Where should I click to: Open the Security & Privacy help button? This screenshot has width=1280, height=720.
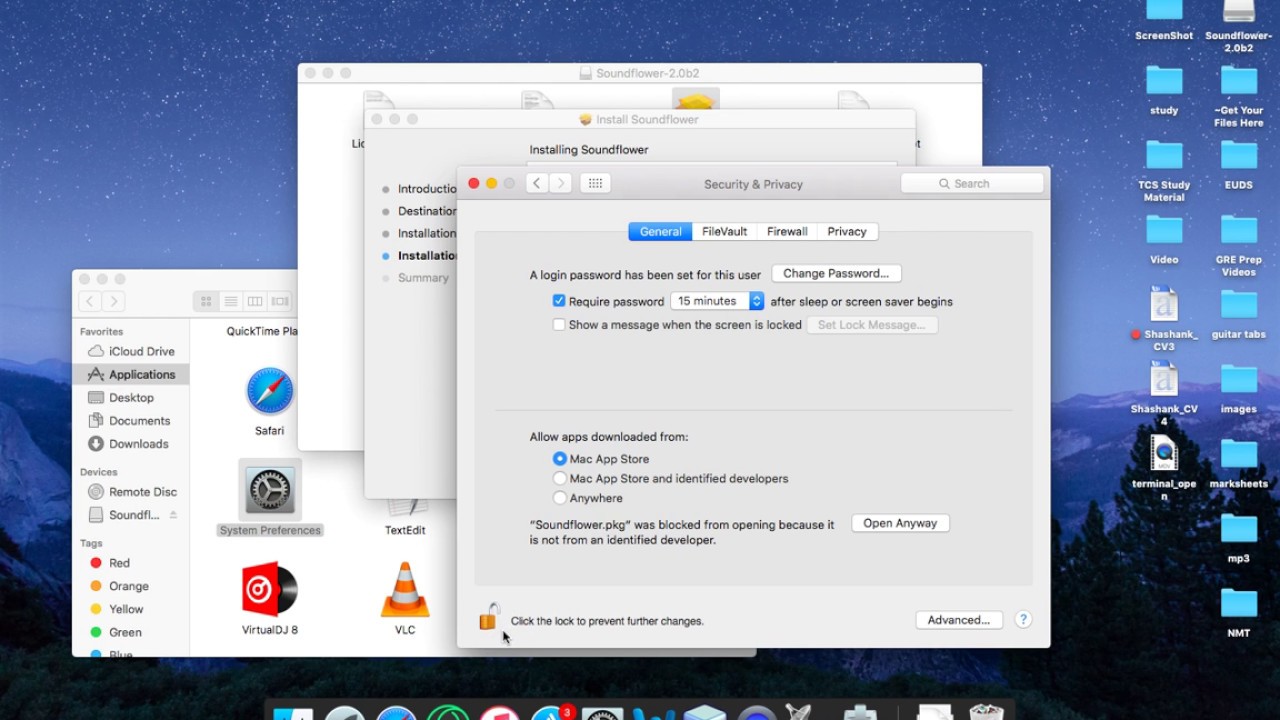coord(1023,620)
